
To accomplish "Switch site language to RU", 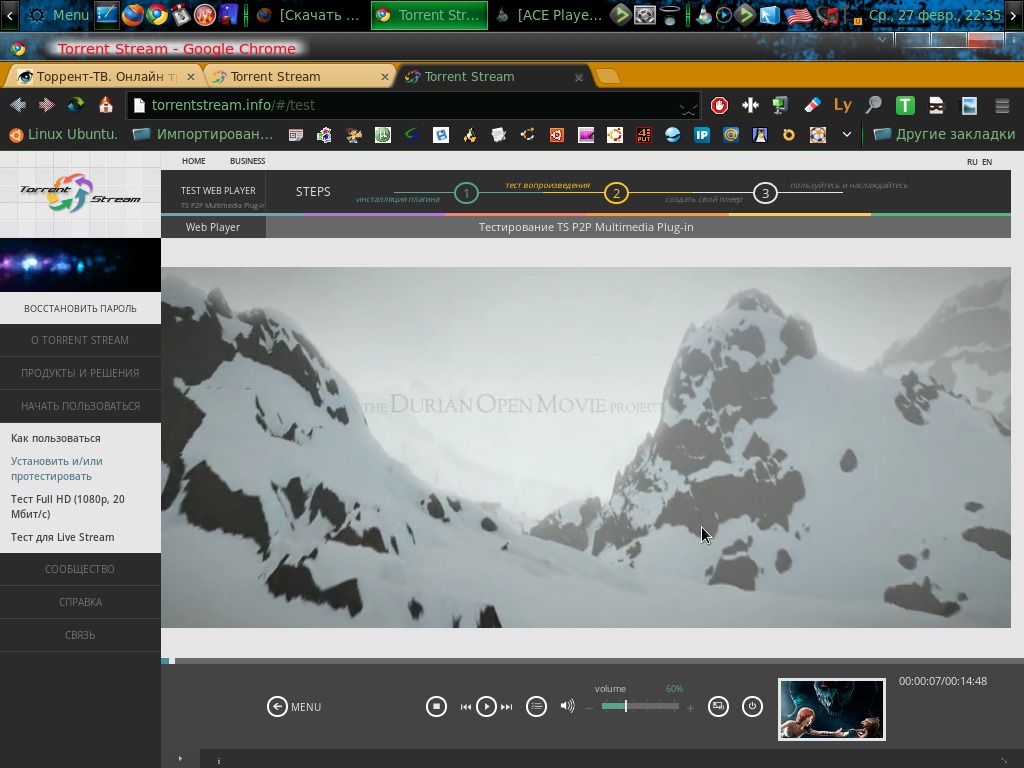I will pyautogui.click(x=972, y=162).
